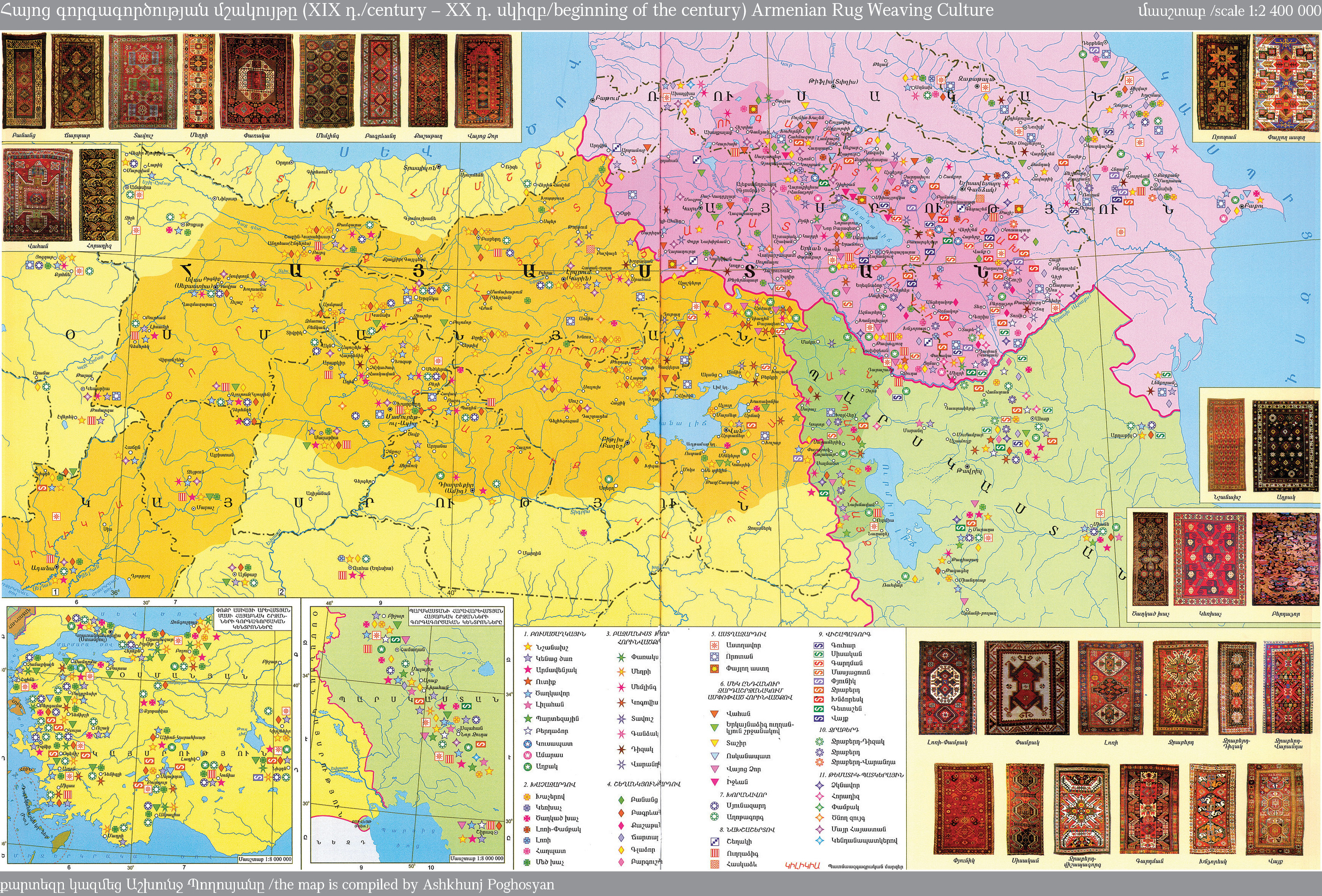Click the Սյունազարդ ring icon in legend

coord(715,805)
